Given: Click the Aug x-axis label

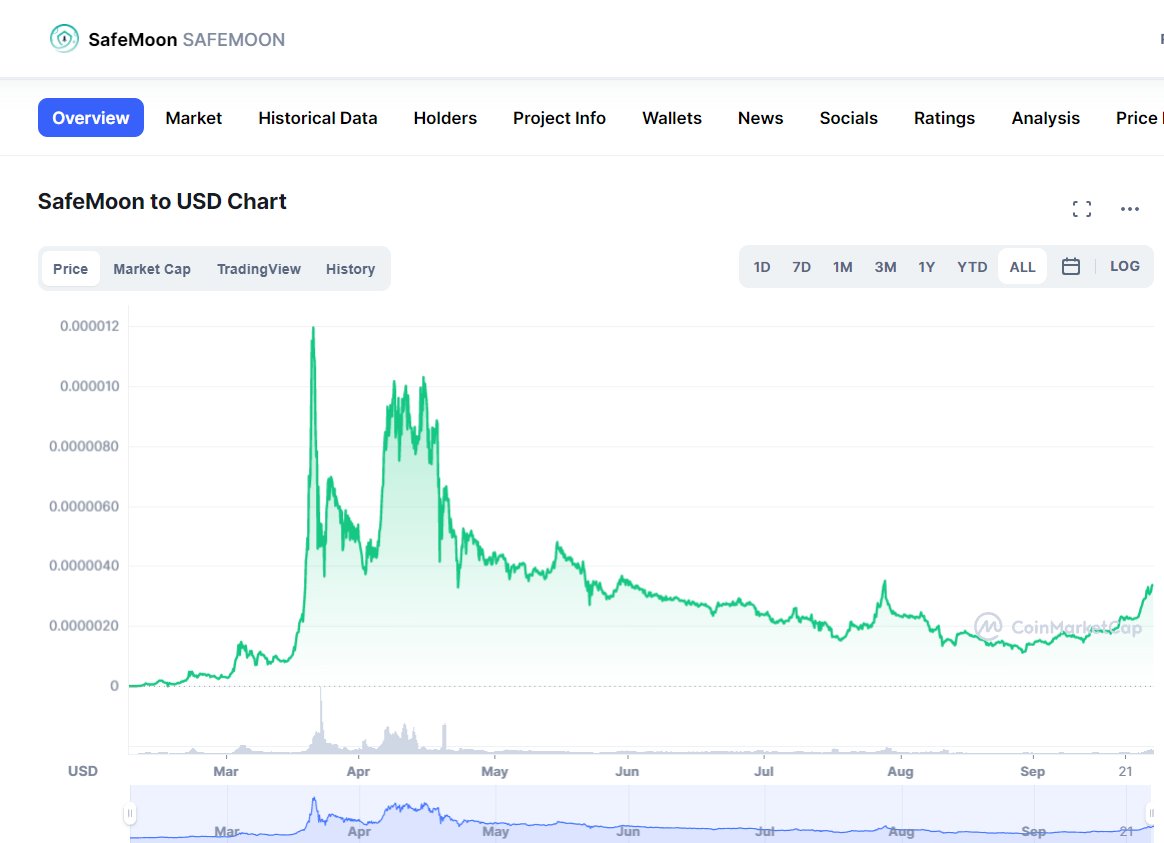Looking at the screenshot, I should 900,771.
